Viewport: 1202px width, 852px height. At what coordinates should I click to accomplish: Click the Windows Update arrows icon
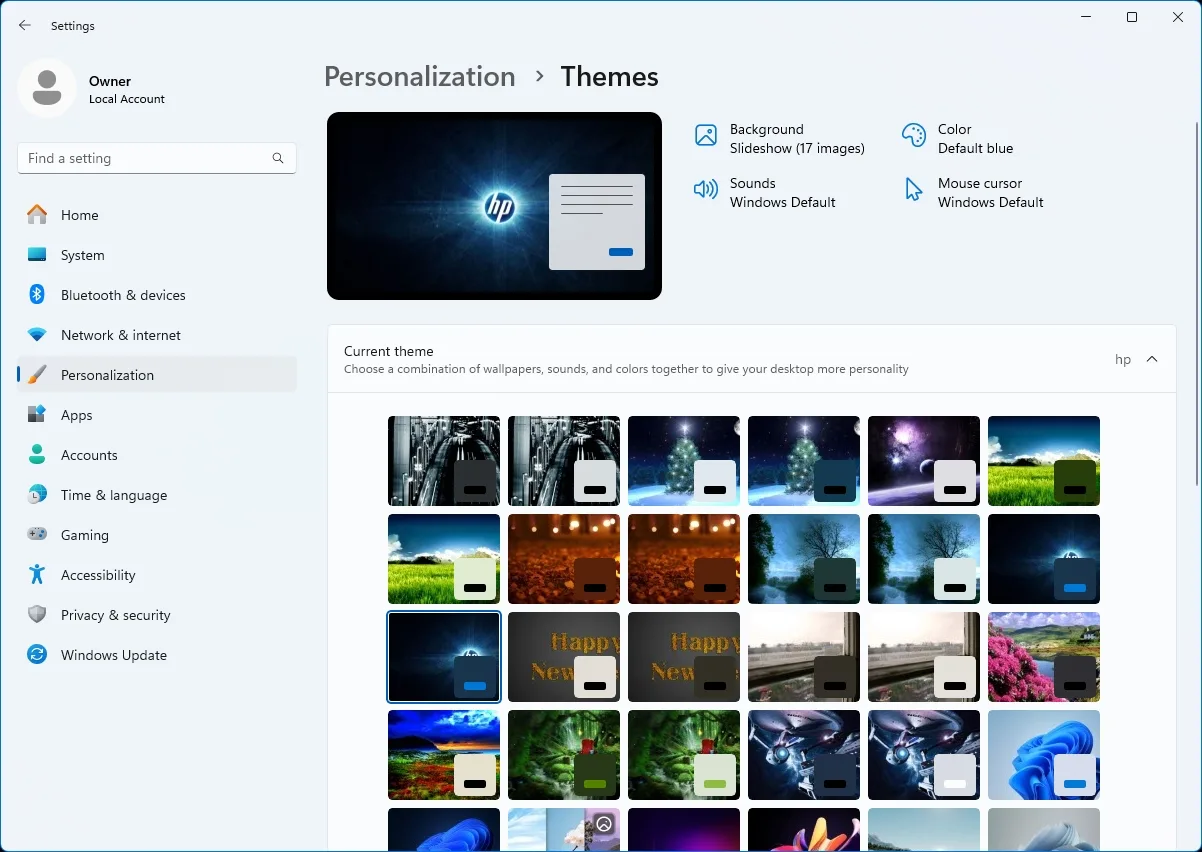click(37, 655)
